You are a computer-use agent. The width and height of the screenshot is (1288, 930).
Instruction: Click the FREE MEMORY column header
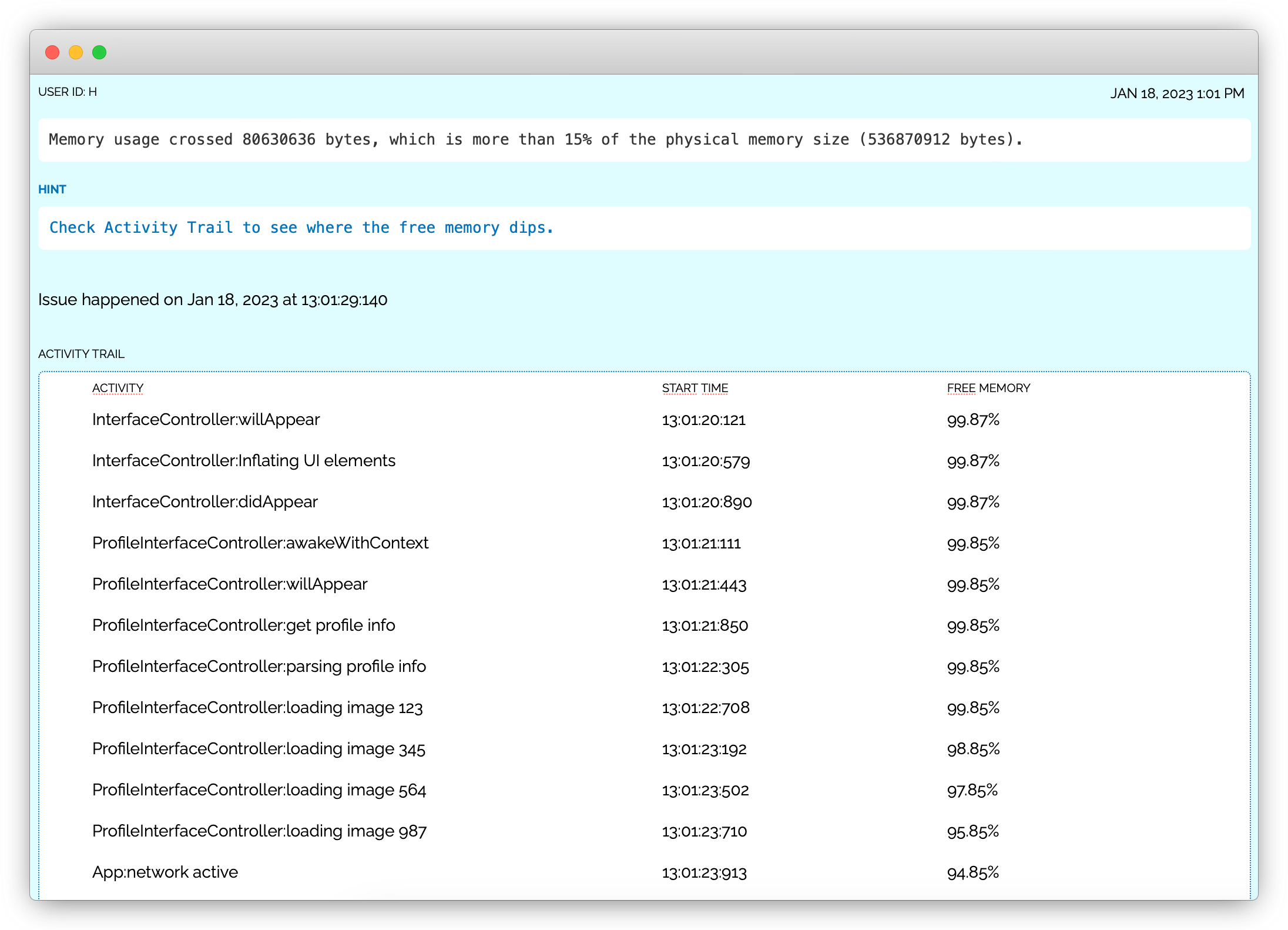(x=988, y=388)
